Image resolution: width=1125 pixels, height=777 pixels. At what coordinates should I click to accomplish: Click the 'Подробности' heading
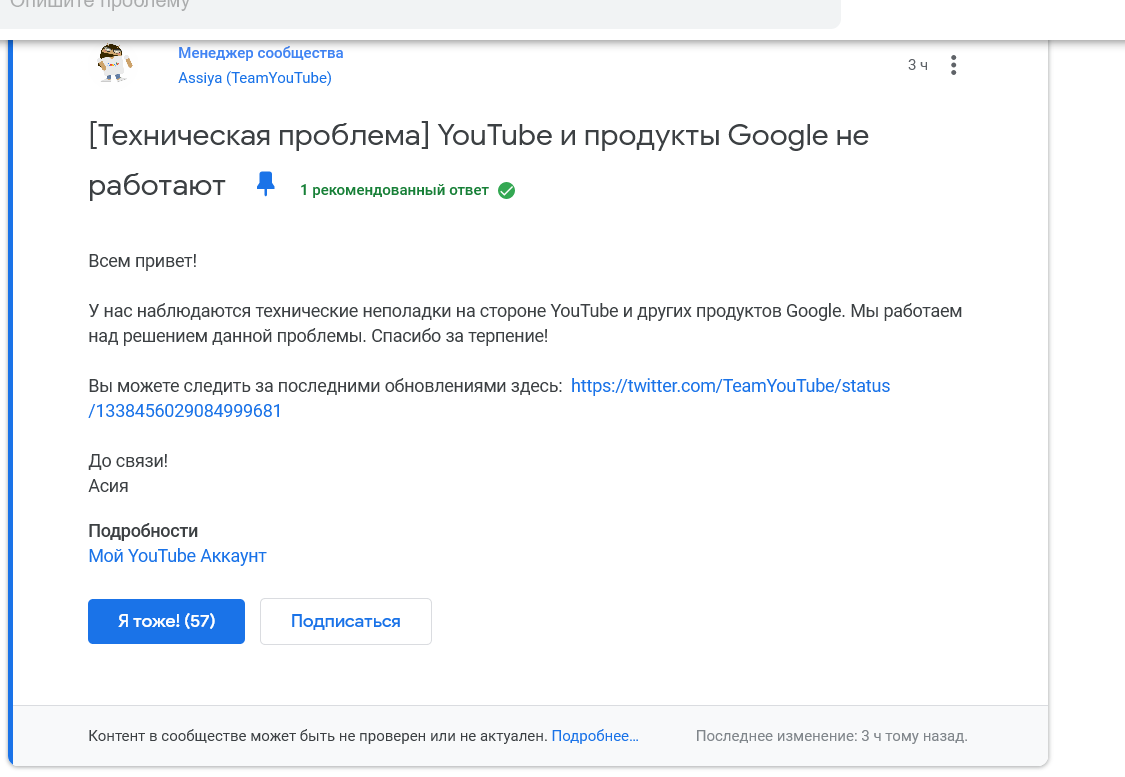click(x=143, y=531)
